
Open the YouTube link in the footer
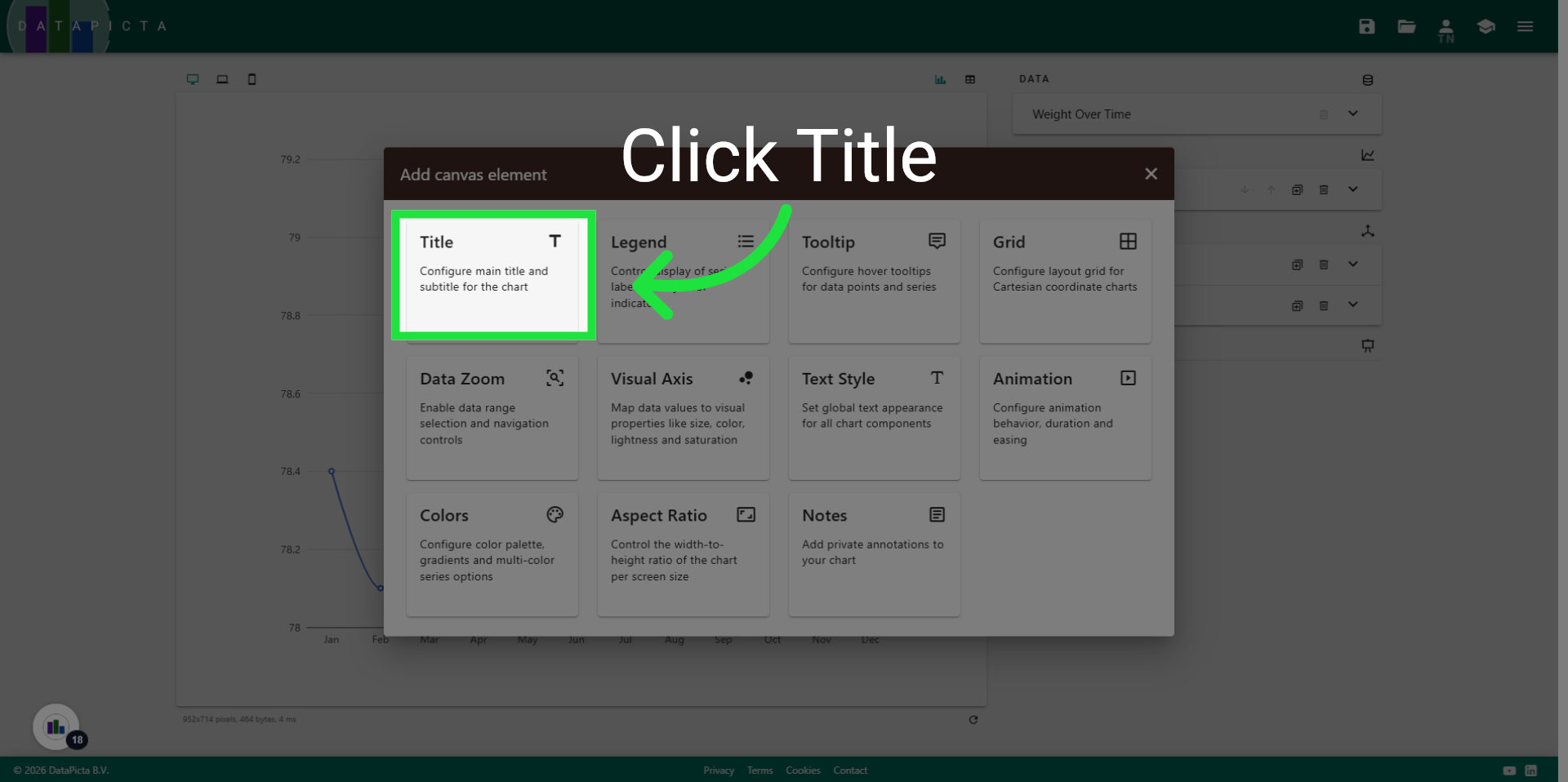(1509, 771)
